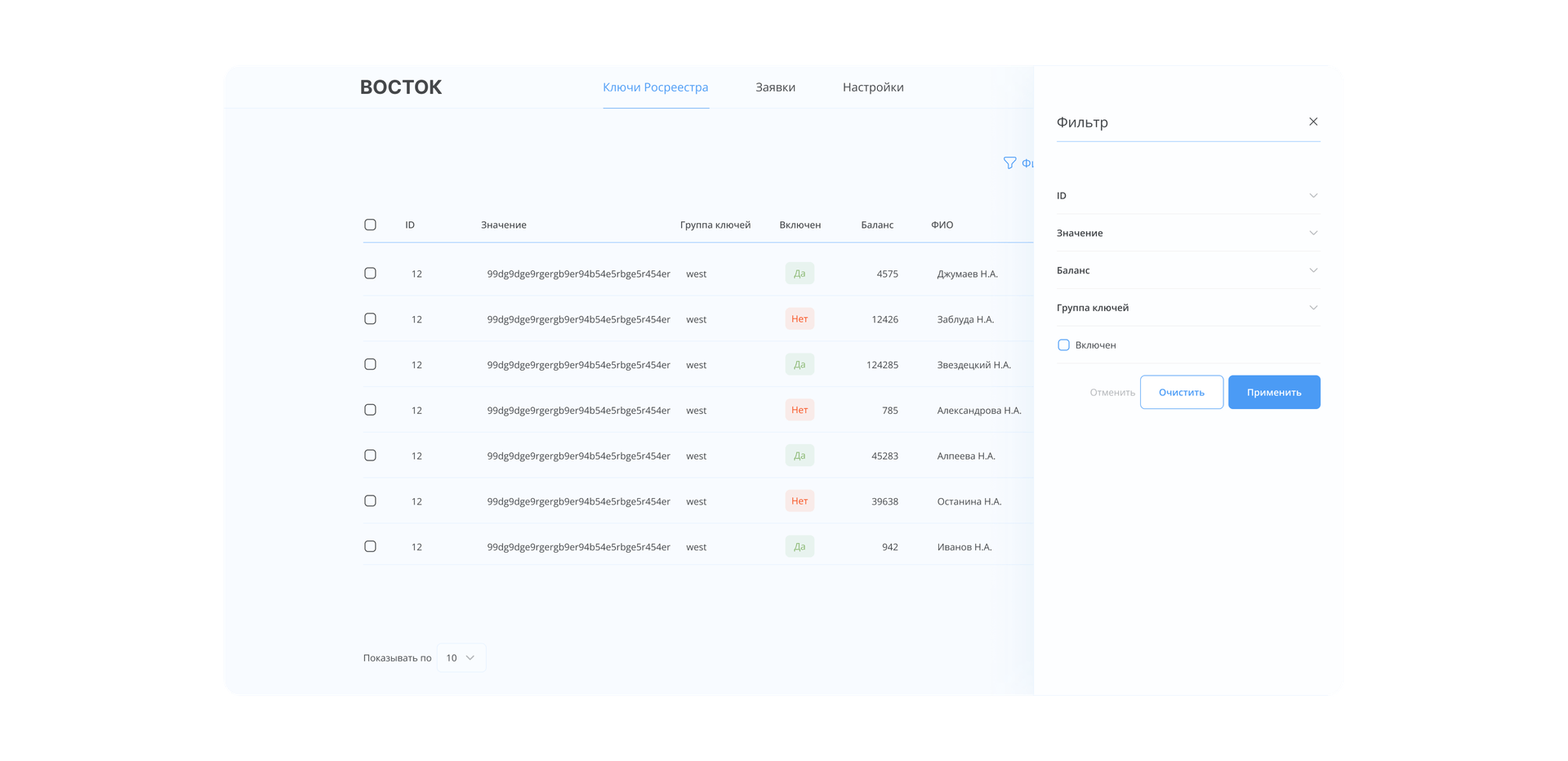Open the Настройки tab

coord(873,87)
